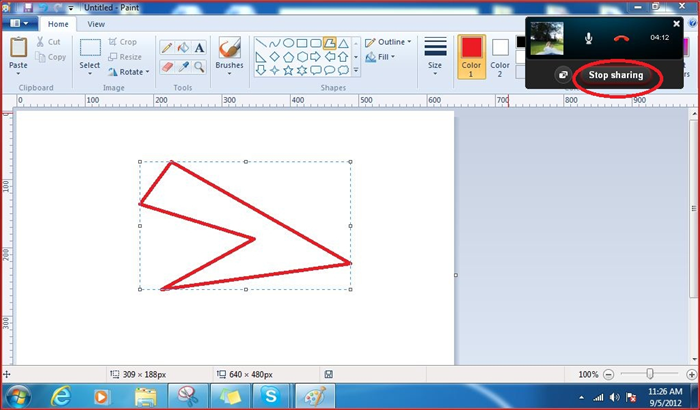Click the Resize button
700x410 pixels.
125,57
